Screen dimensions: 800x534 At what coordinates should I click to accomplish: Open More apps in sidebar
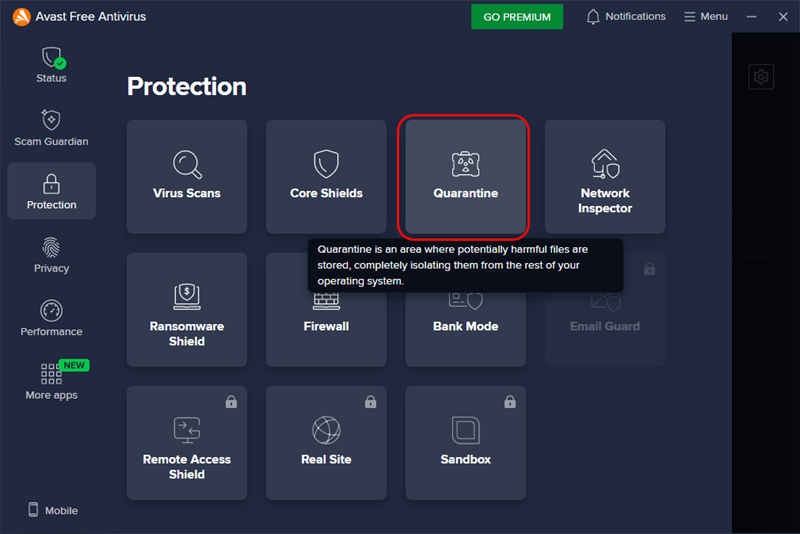point(51,381)
